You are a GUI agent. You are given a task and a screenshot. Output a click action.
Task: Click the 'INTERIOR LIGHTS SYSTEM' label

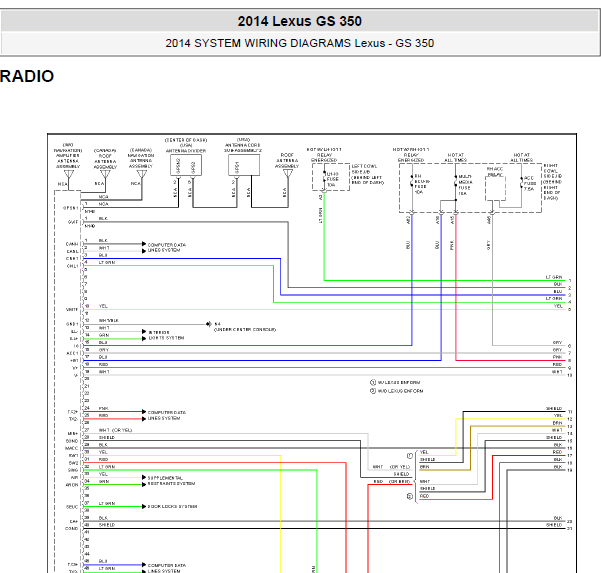[x=166, y=335]
